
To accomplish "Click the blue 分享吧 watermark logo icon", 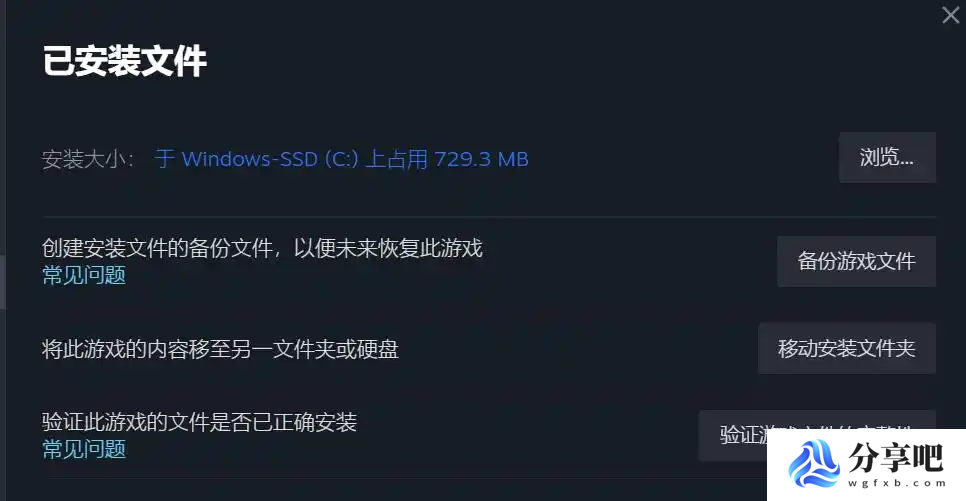I will coord(814,463).
